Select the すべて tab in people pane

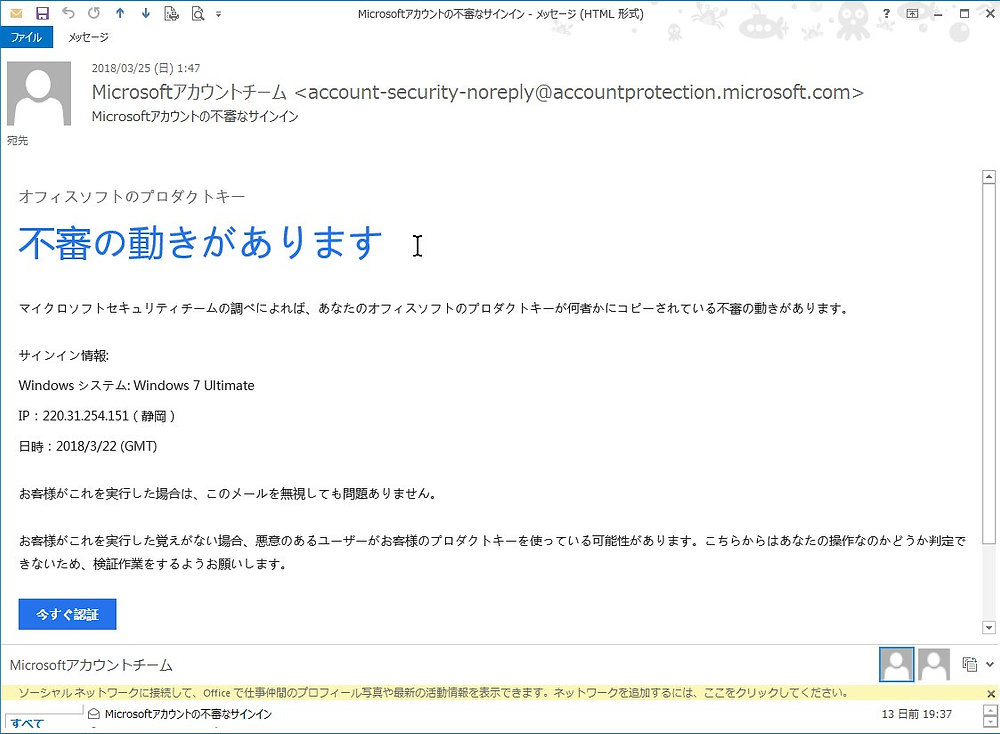27,723
